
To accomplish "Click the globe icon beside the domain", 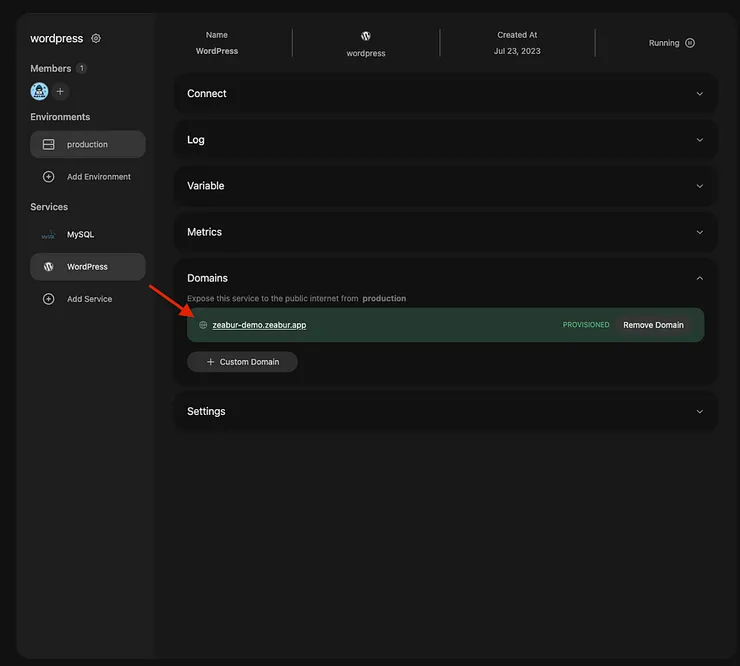I will [x=203, y=325].
